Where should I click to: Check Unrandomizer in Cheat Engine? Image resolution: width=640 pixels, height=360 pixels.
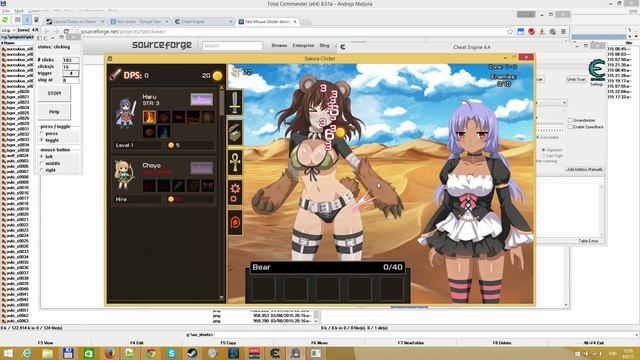click(571, 120)
